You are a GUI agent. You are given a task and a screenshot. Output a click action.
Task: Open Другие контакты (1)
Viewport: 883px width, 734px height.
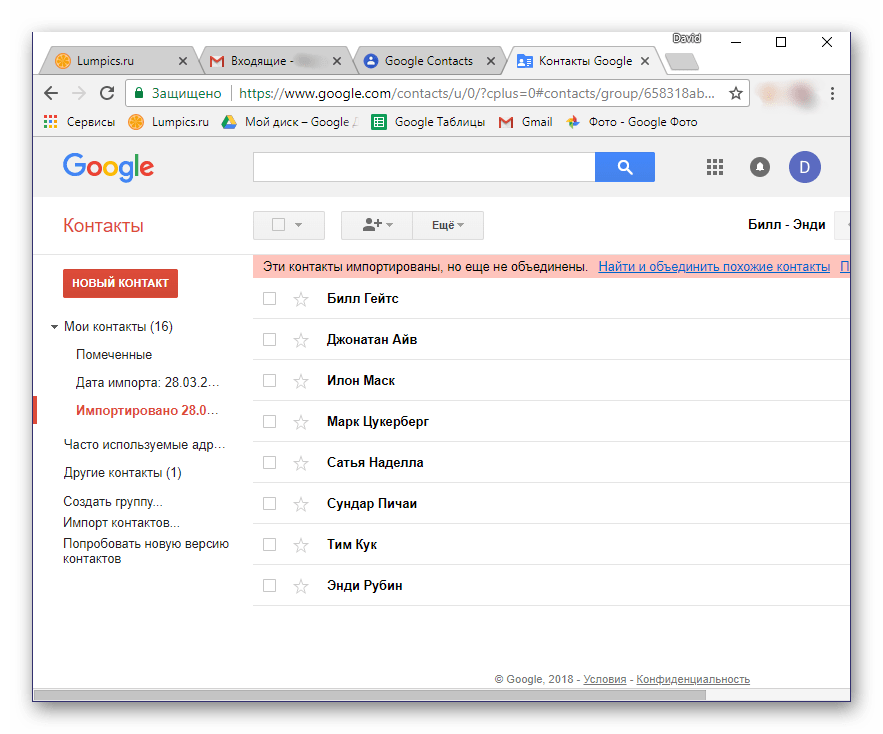point(122,473)
